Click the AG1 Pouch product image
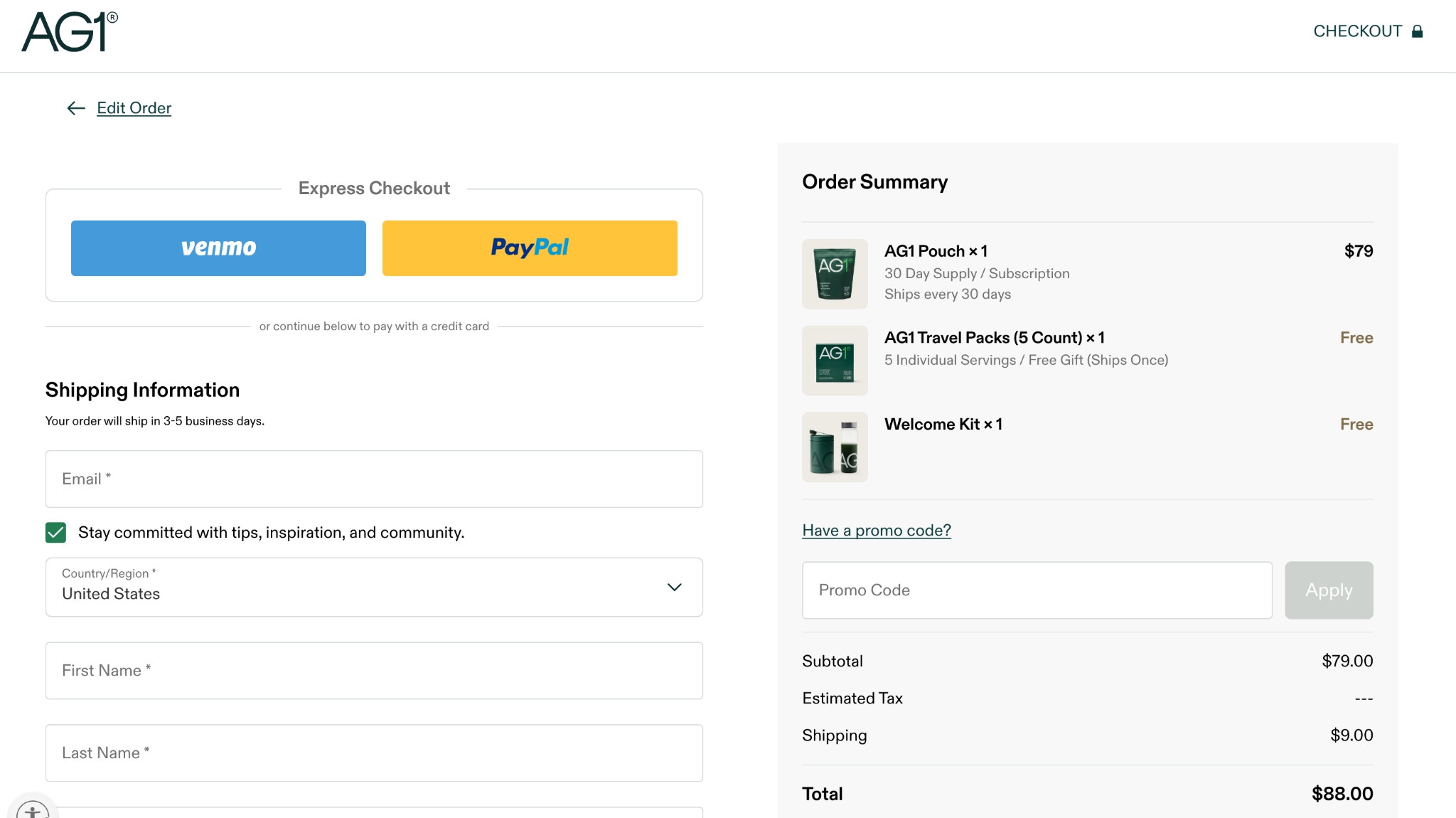 [x=835, y=274]
